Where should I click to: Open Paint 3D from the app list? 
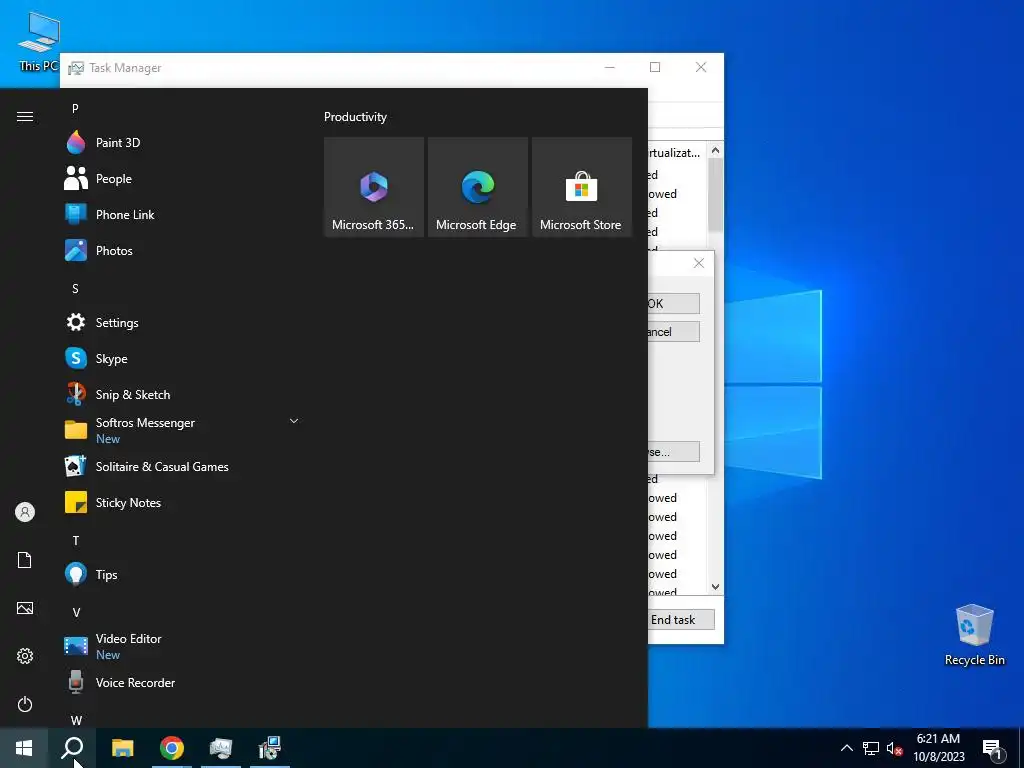183,142
